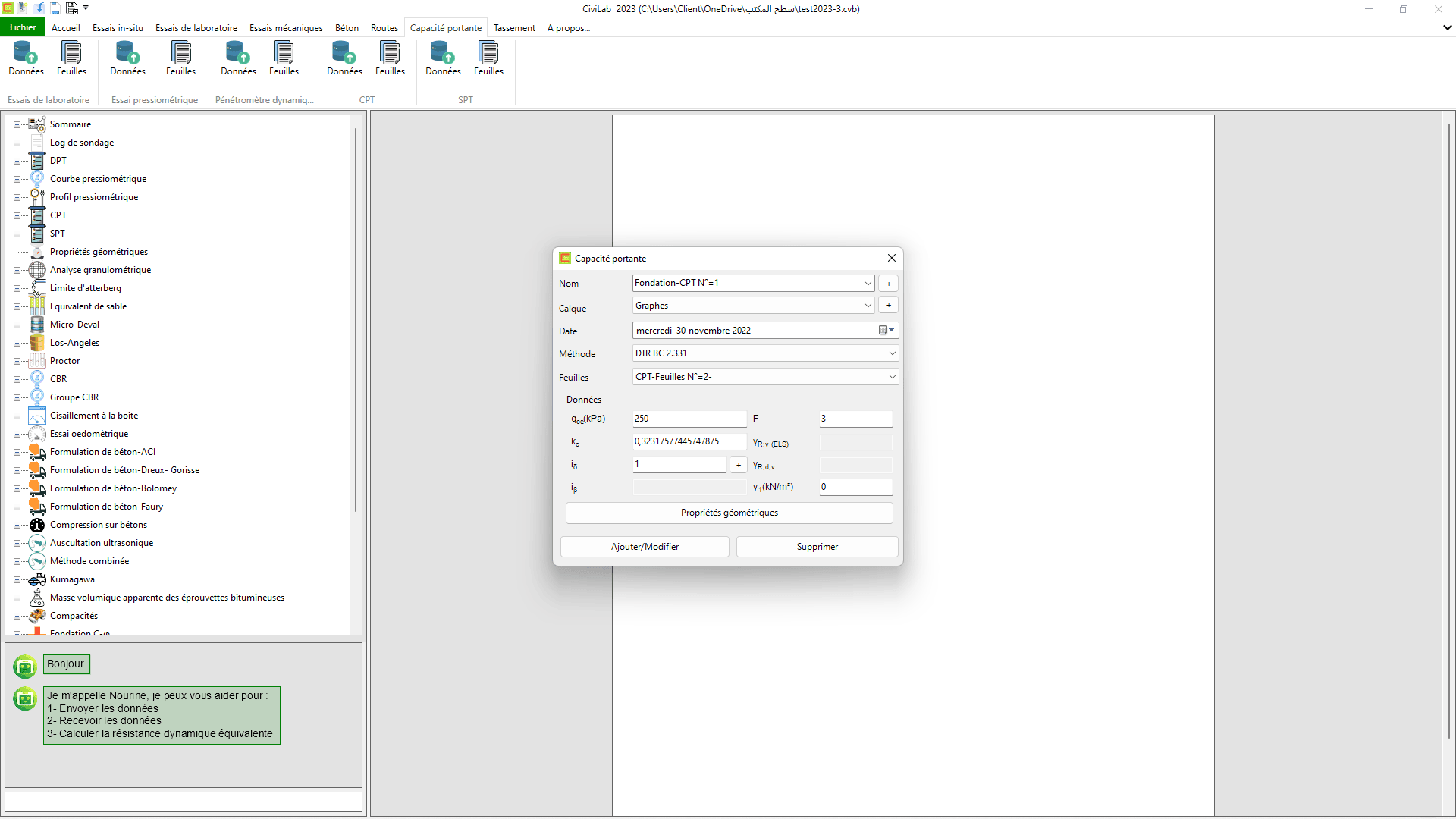This screenshot has height=819, width=1456.
Task: Click the DPT tree icon
Action: pos(37,161)
